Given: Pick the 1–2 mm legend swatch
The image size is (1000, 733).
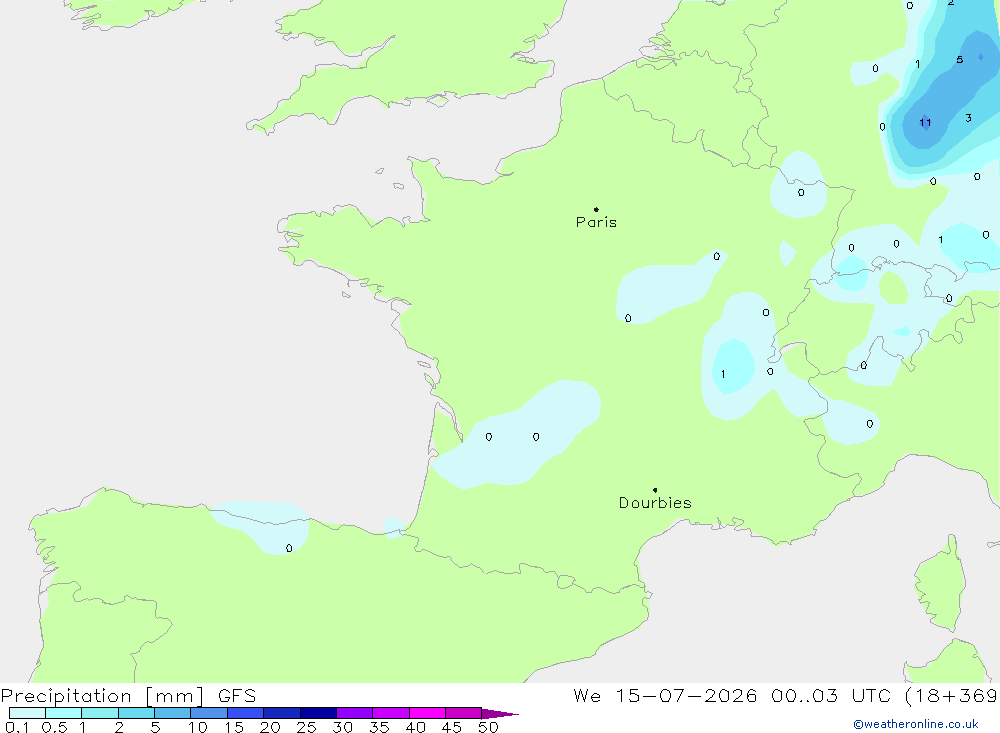Looking at the screenshot, I should pos(100,713).
